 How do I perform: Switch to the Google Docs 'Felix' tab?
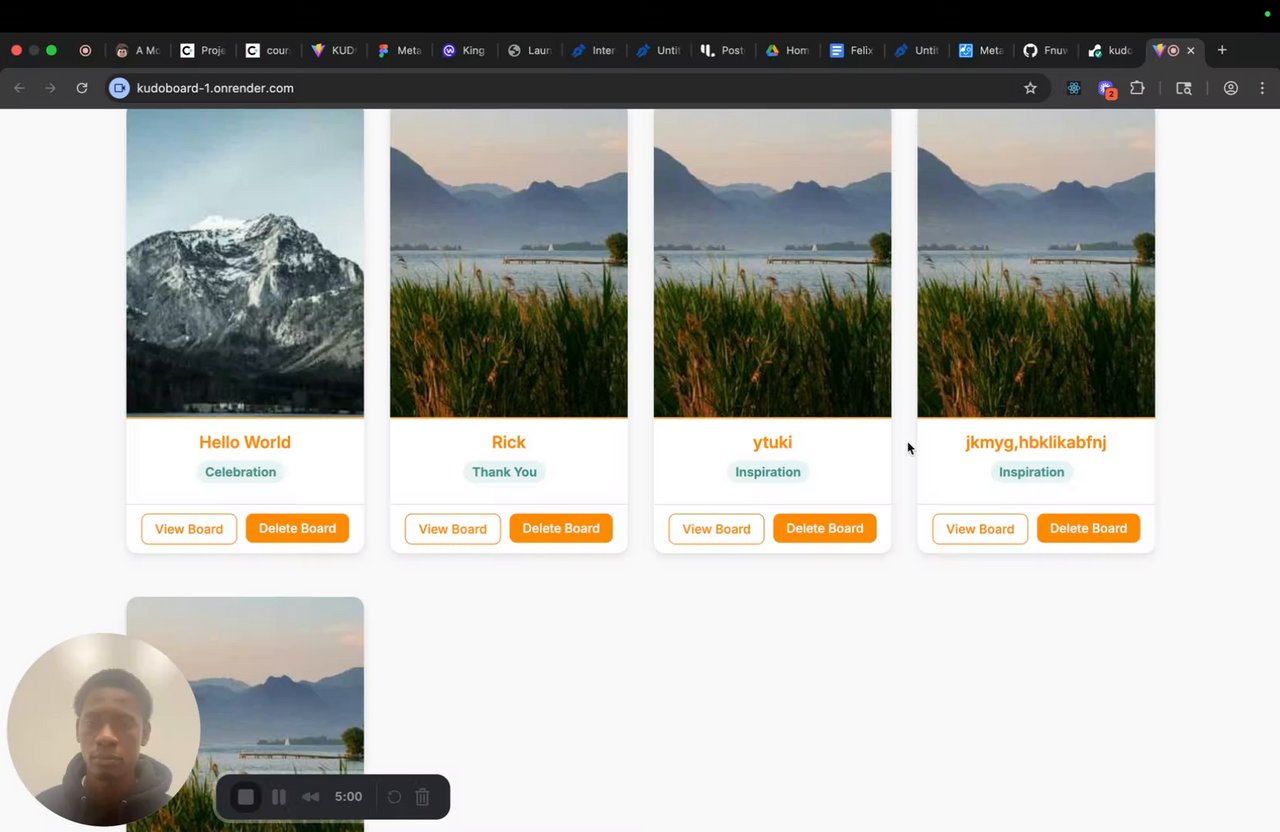pyautogui.click(x=852, y=50)
